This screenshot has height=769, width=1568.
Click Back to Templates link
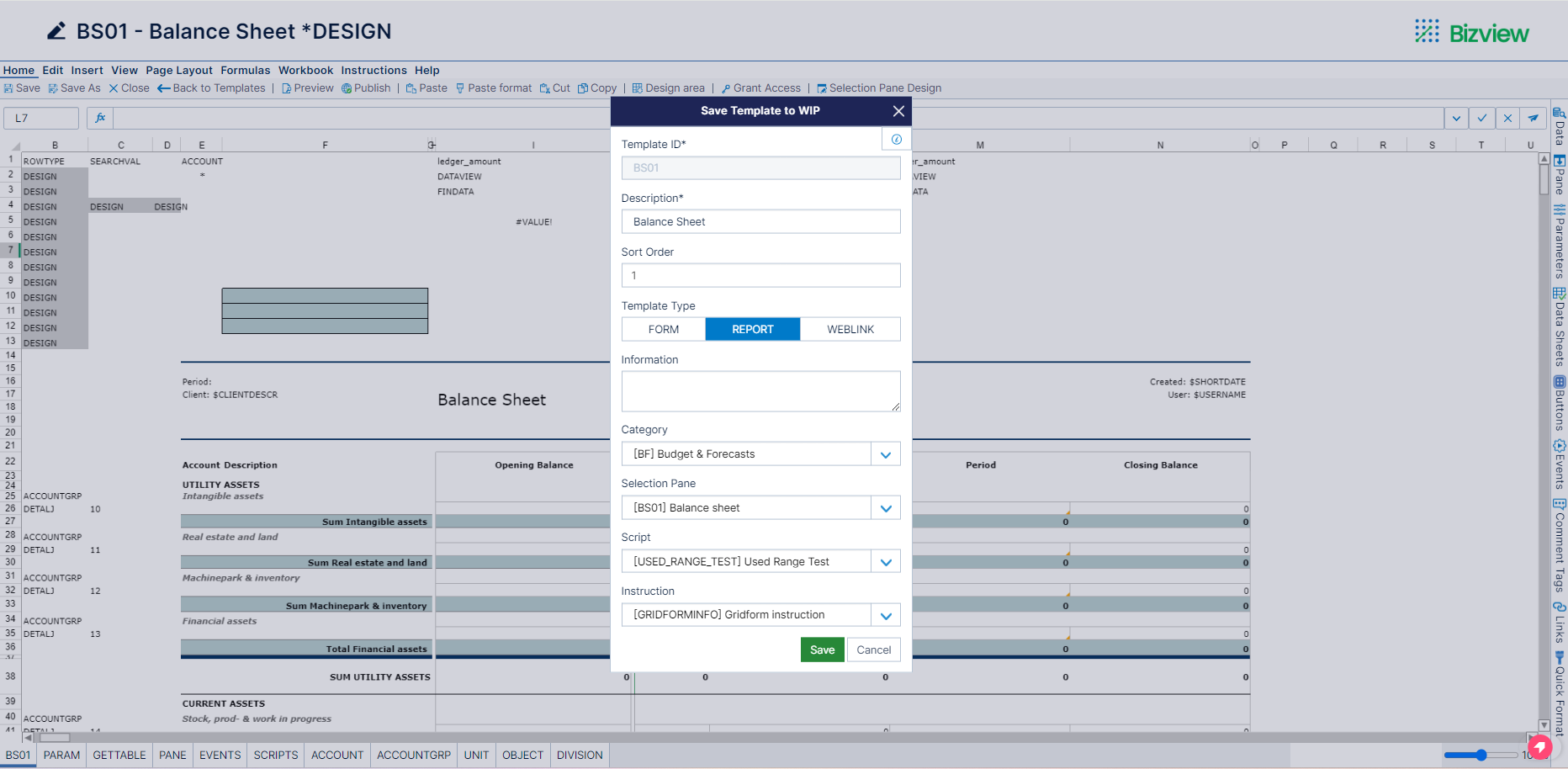(x=212, y=88)
